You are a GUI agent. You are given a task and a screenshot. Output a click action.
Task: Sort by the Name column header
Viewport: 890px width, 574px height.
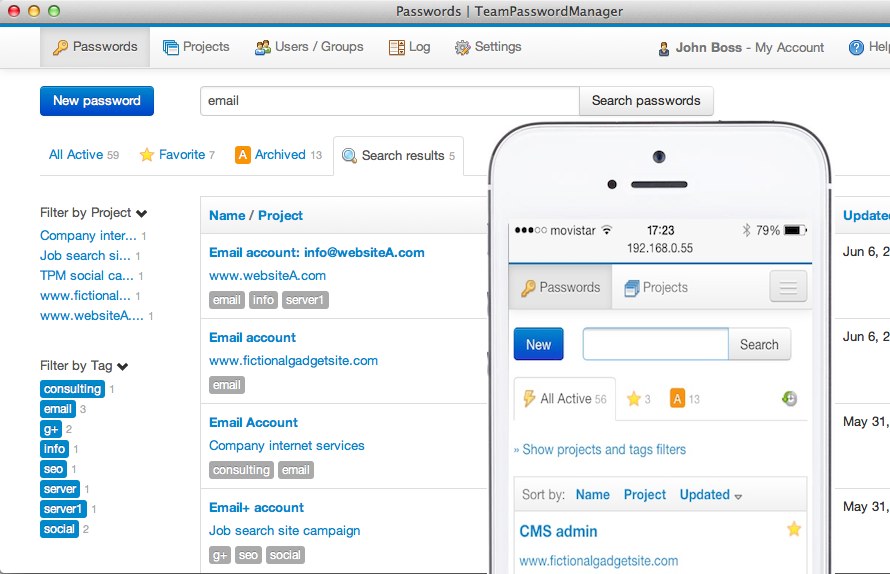click(x=227, y=216)
